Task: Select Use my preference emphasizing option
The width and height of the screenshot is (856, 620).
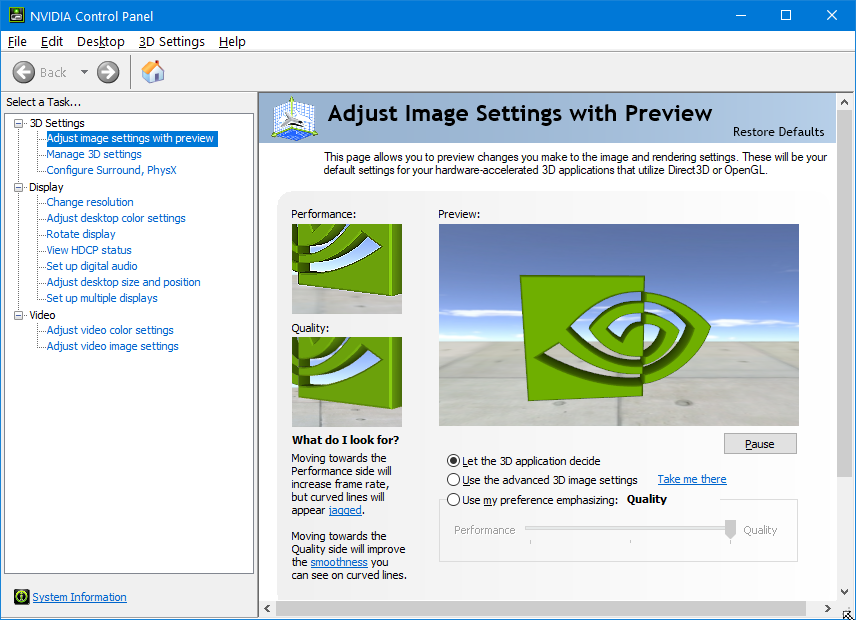Action: point(453,499)
